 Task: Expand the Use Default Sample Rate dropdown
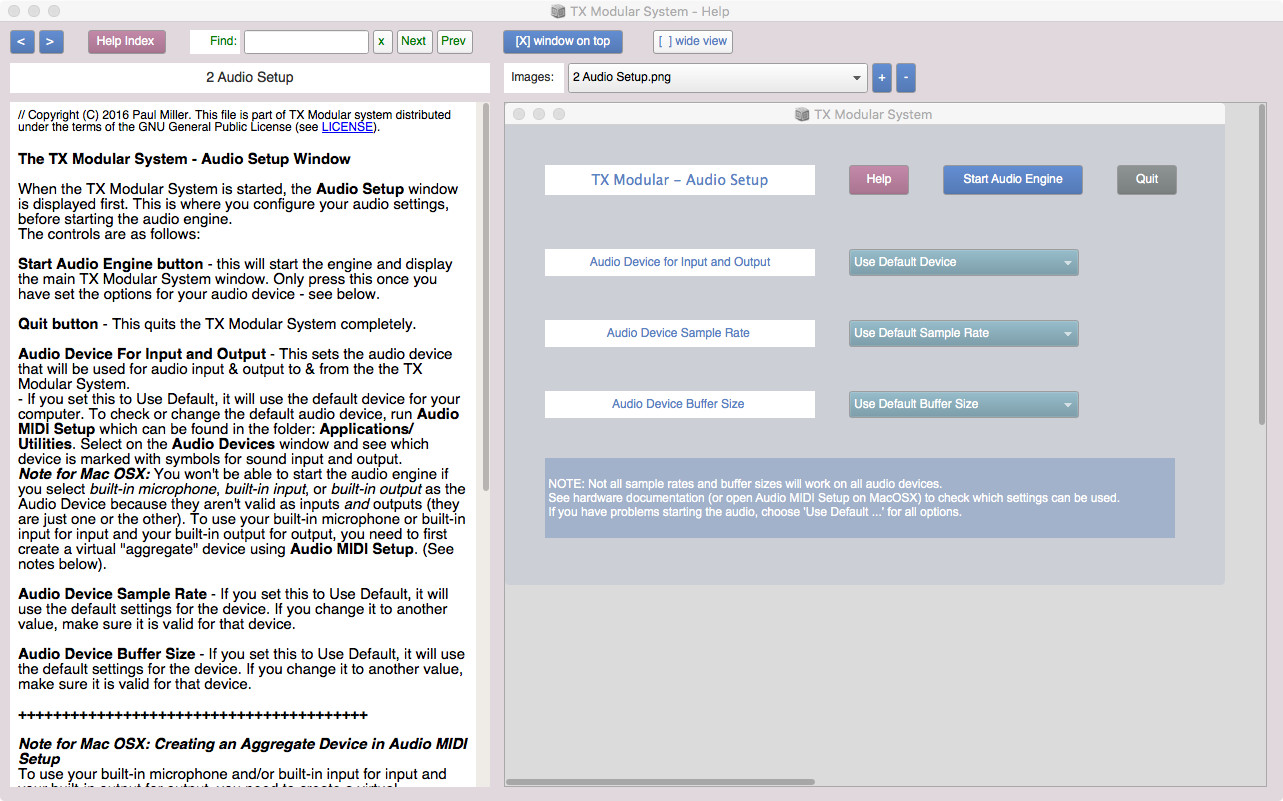point(963,334)
